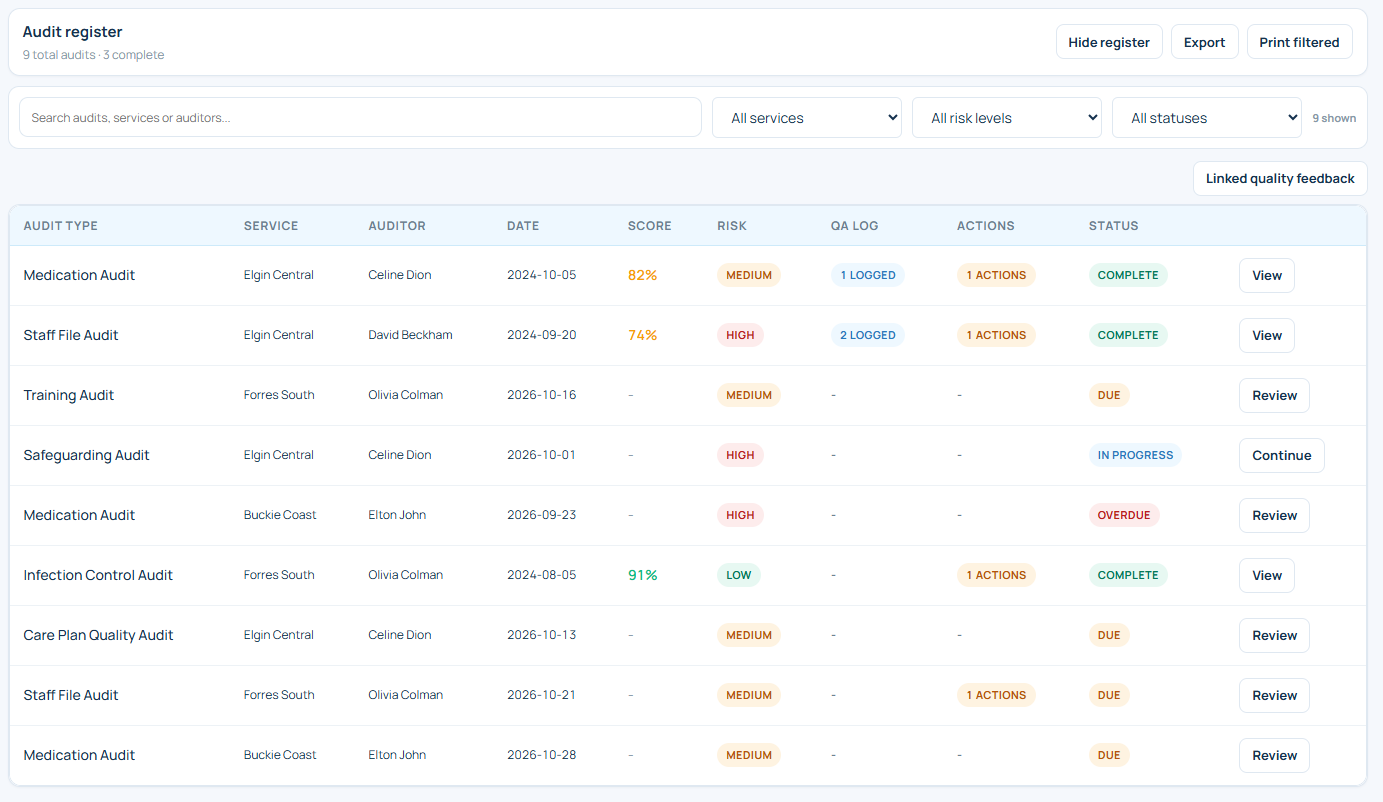The width and height of the screenshot is (1383, 802).
Task: Open the All services dropdown
Action: [x=807, y=118]
